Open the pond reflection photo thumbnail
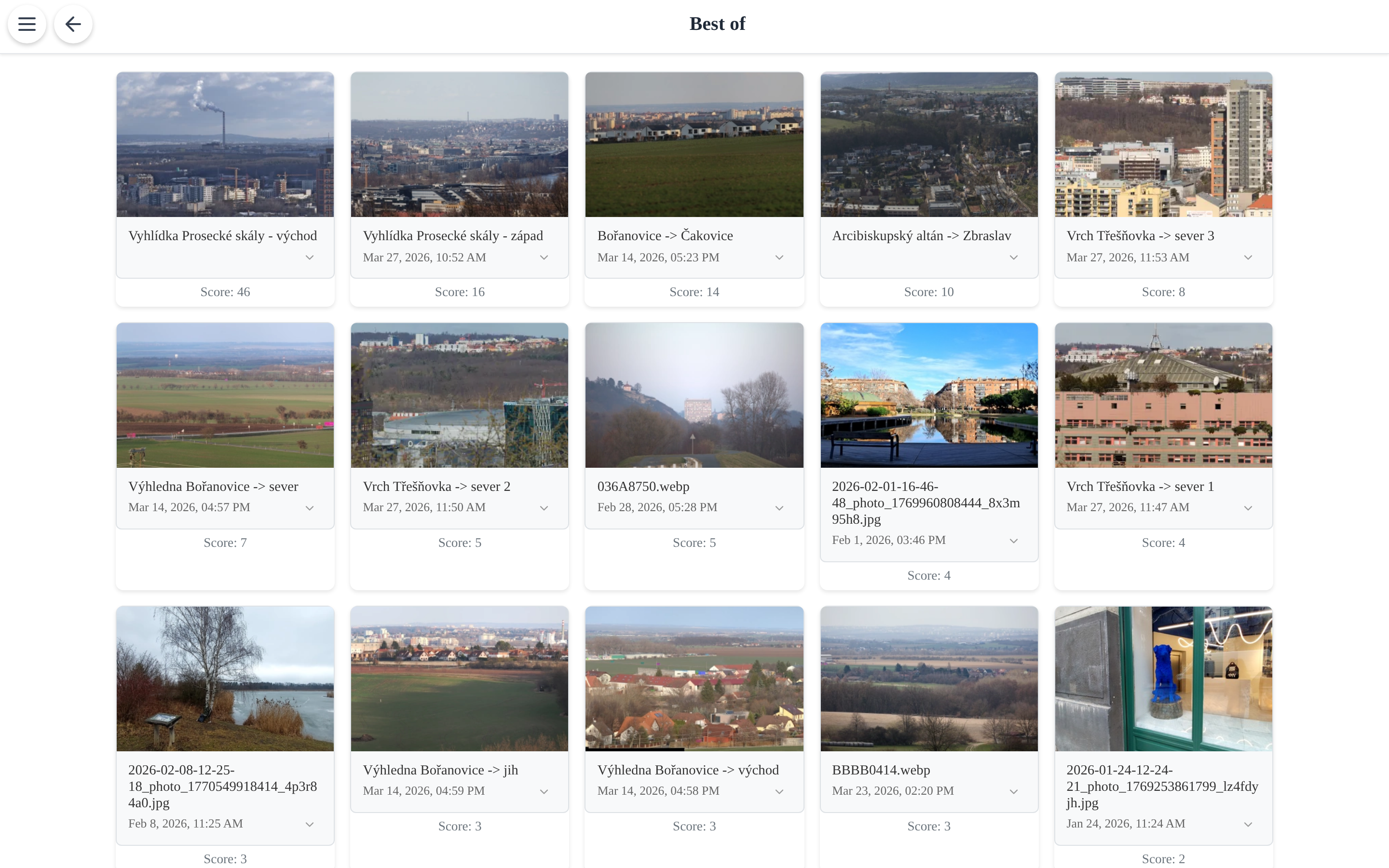Screen dimensions: 1389x868 pyautogui.click(x=929, y=395)
